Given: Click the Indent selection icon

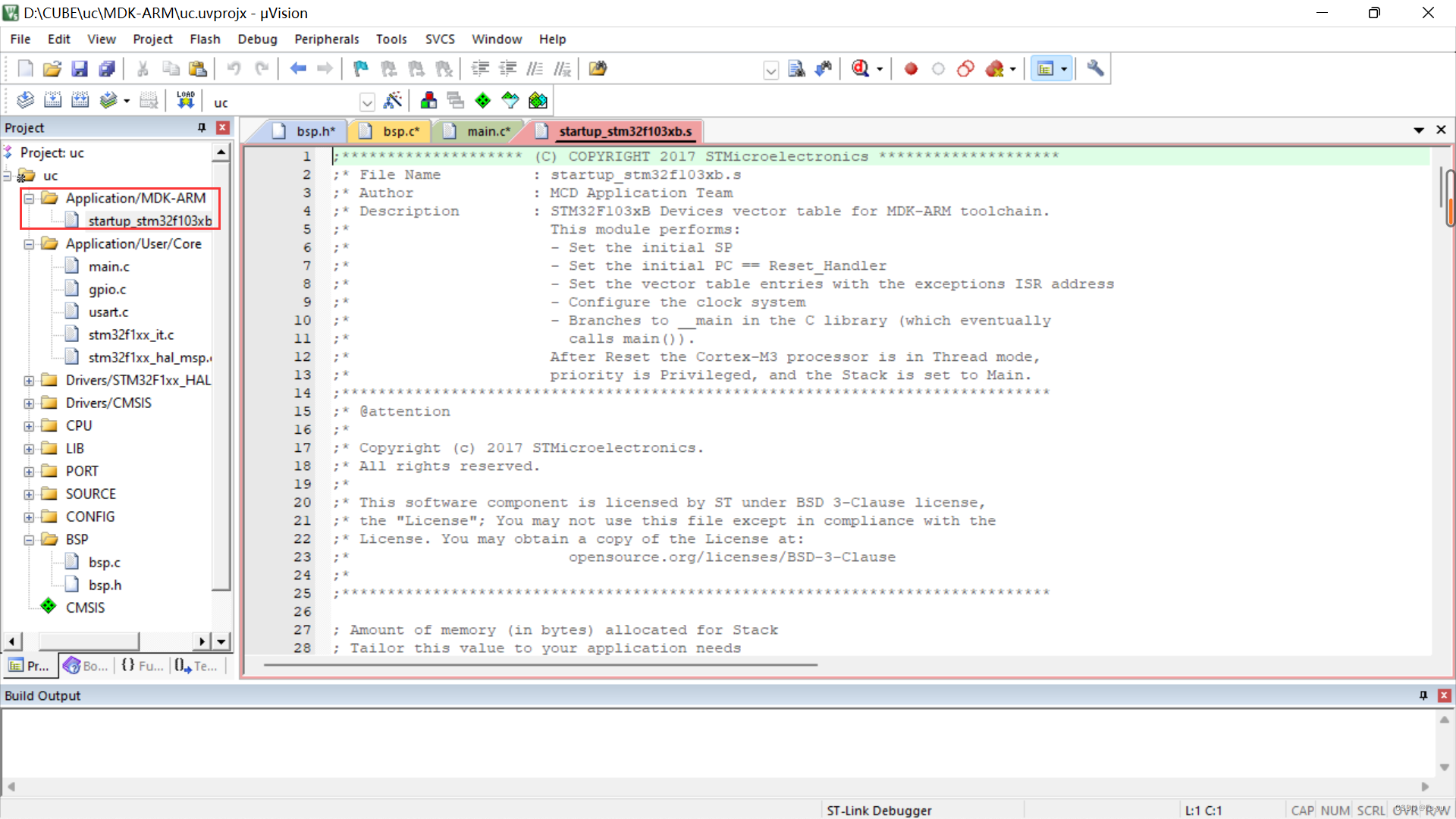Looking at the screenshot, I should tap(480, 69).
